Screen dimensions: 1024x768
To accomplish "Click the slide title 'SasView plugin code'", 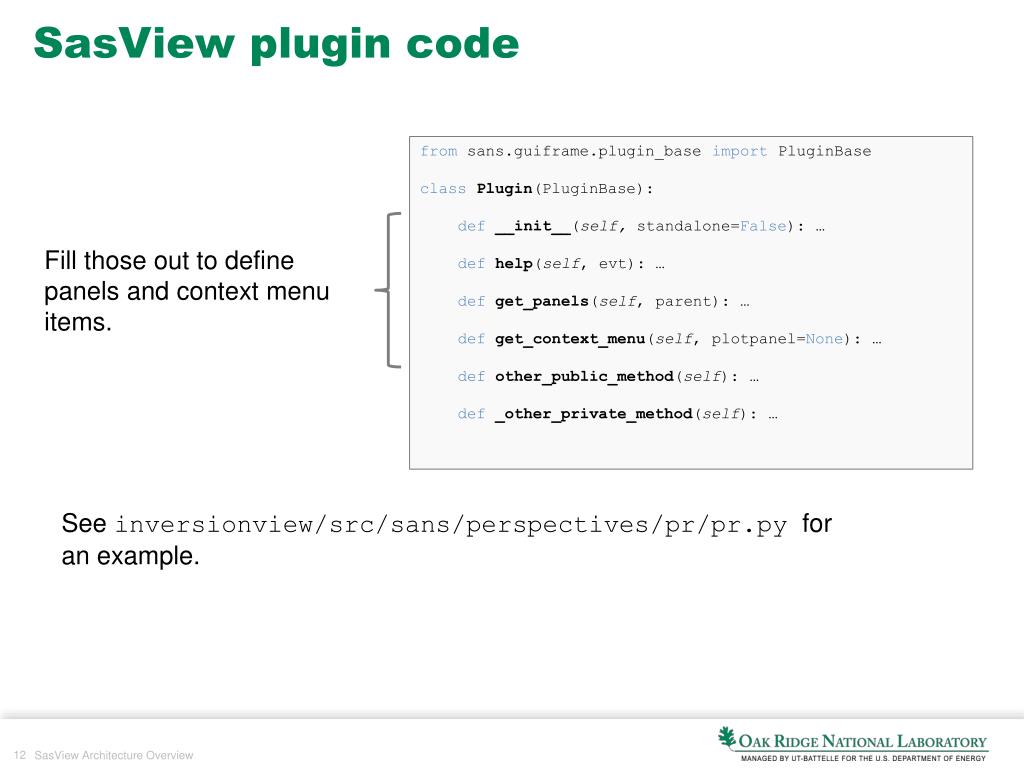I will 276,44.
